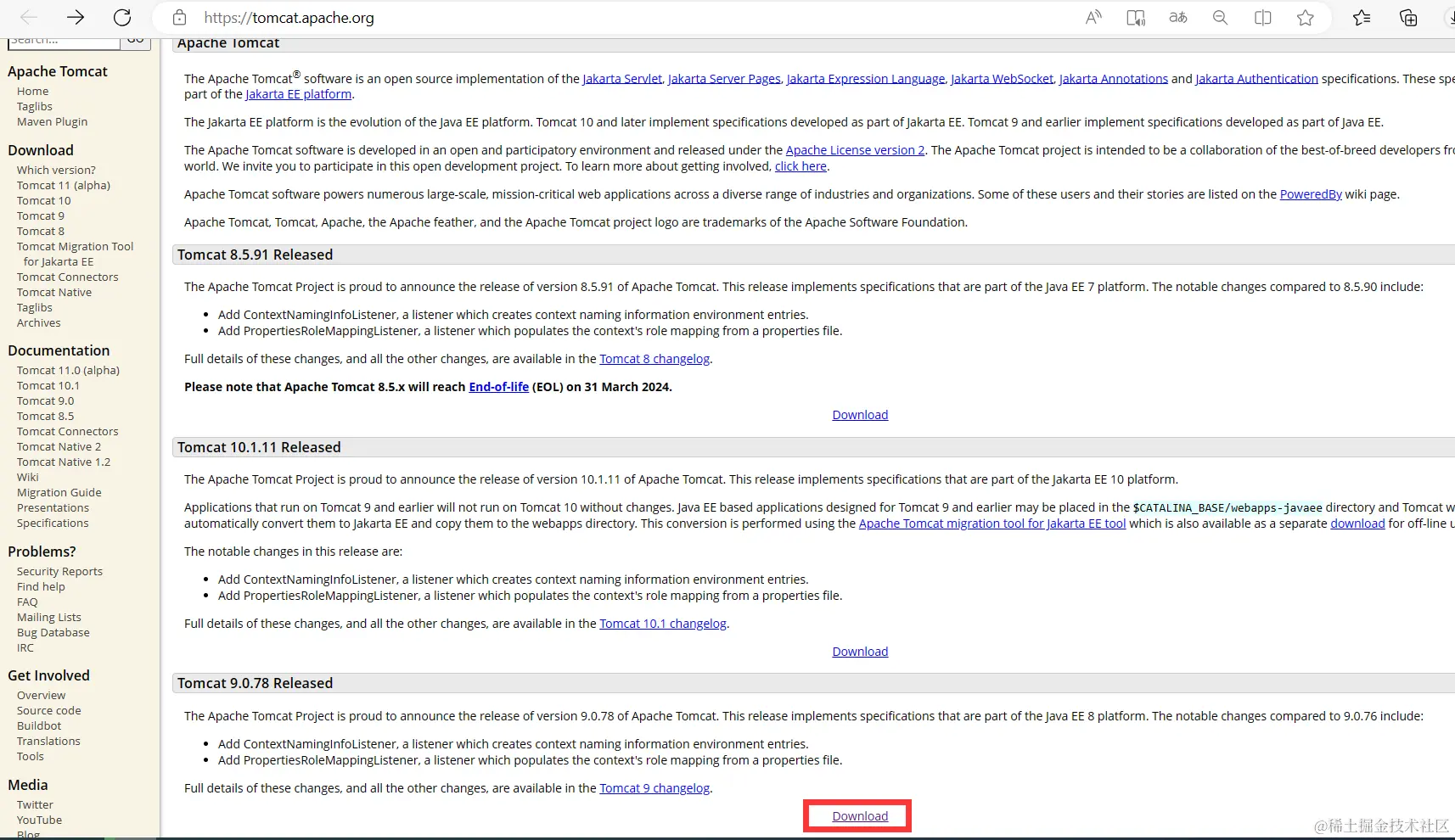
Task: Open the favorites list icon
Action: click(x=1362, y=17)
